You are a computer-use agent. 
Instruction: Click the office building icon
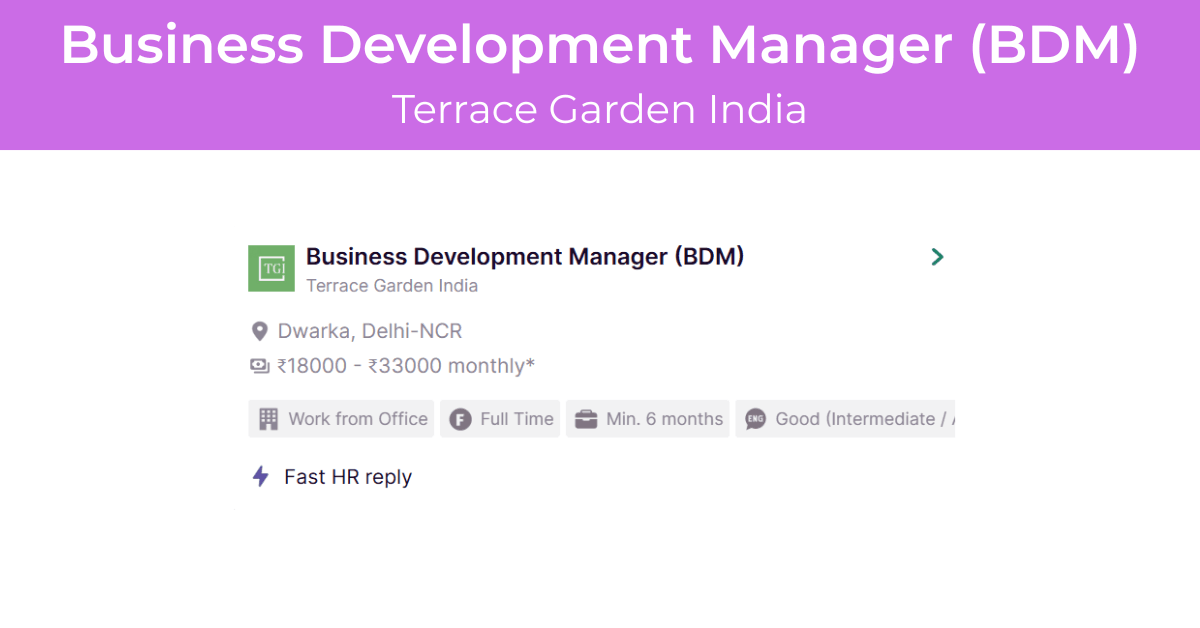[268, 419]
